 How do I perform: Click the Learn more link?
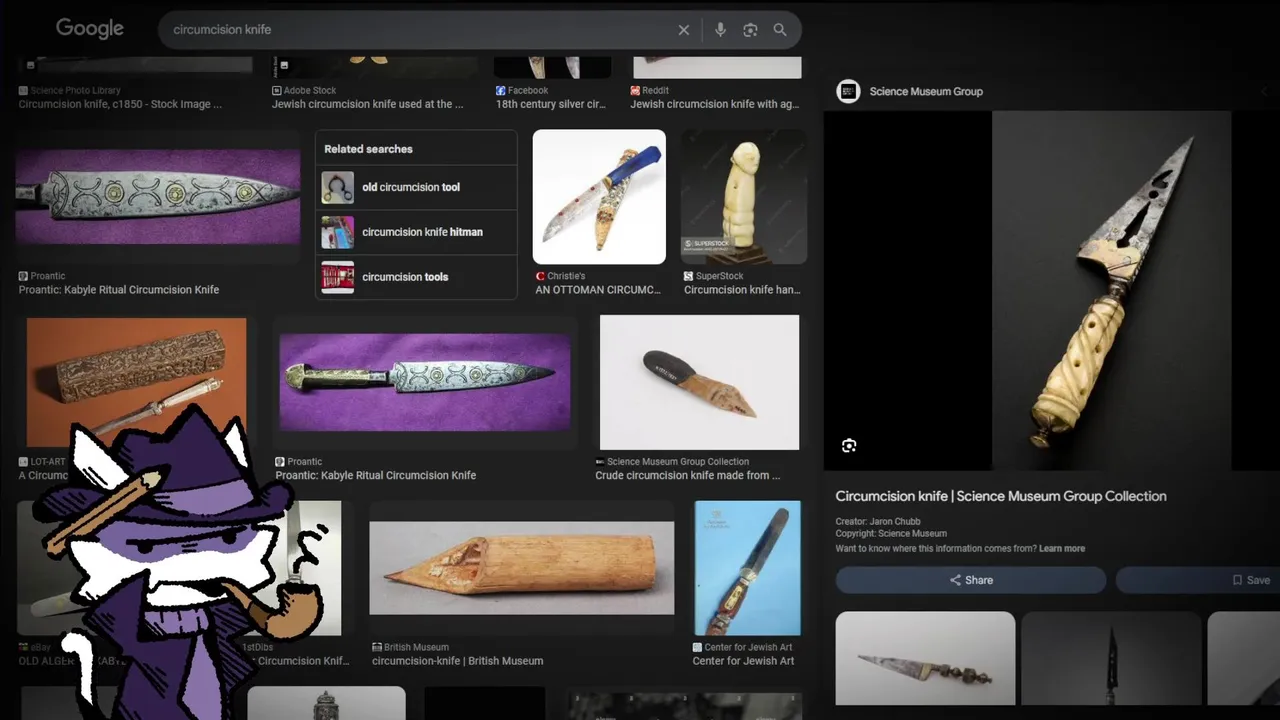coord(1062,549)
